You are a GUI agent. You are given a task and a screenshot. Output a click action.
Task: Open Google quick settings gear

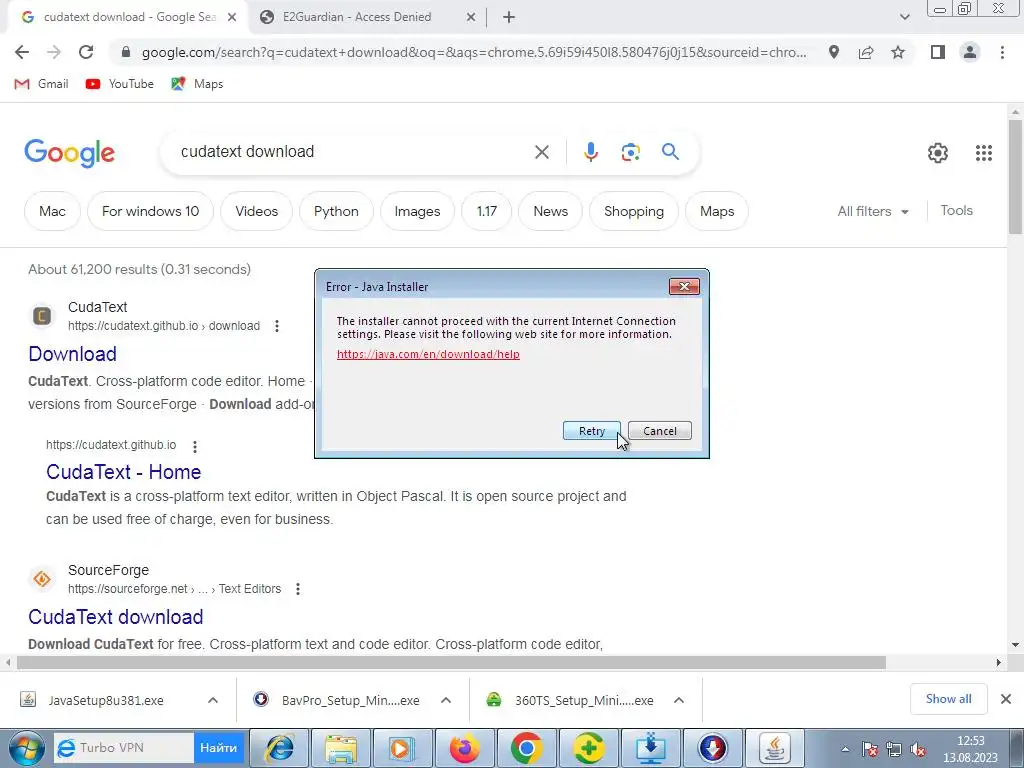click(x=938, y=153)
